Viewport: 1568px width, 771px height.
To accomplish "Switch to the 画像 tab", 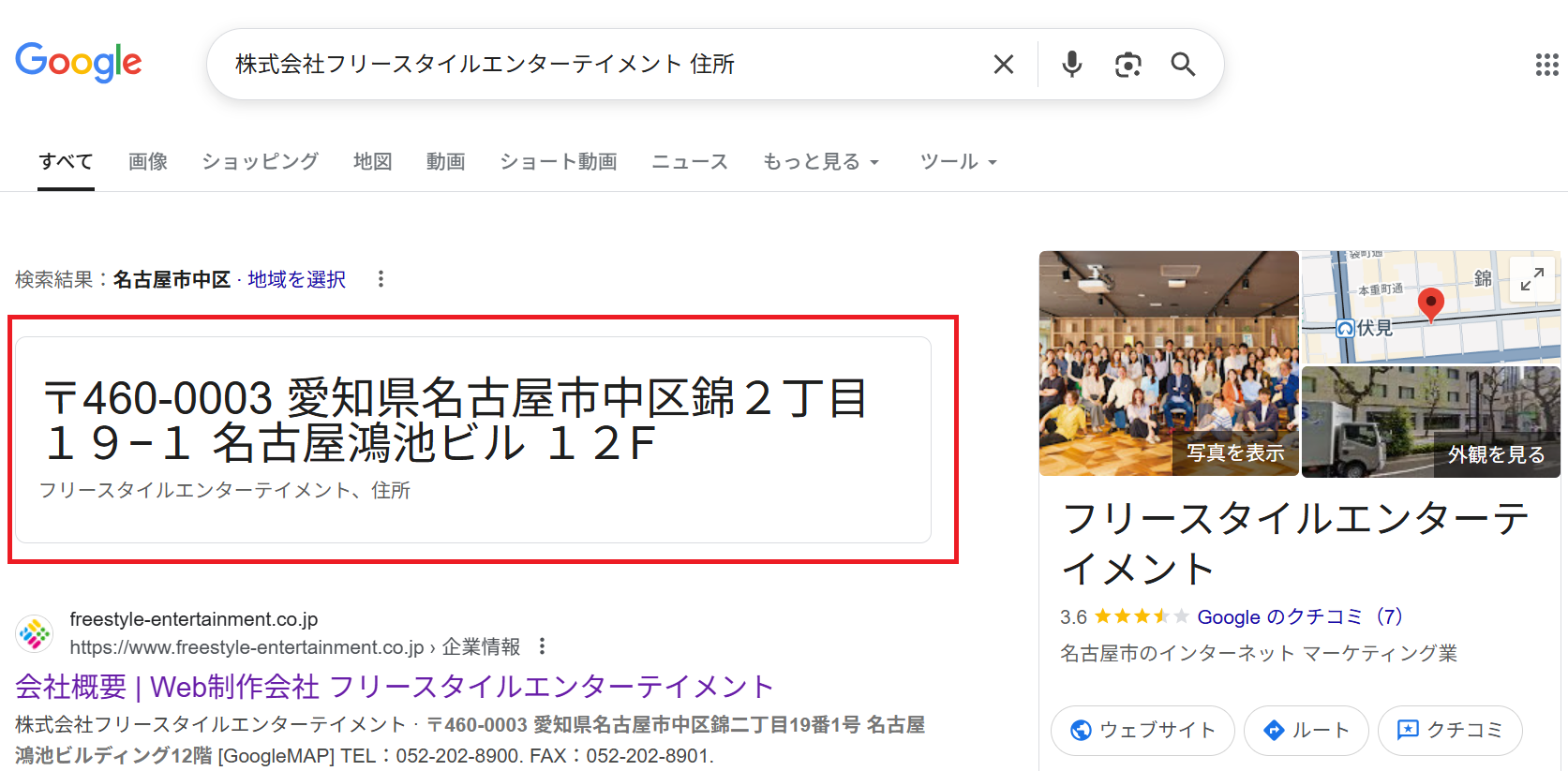I will coord(148,162).
